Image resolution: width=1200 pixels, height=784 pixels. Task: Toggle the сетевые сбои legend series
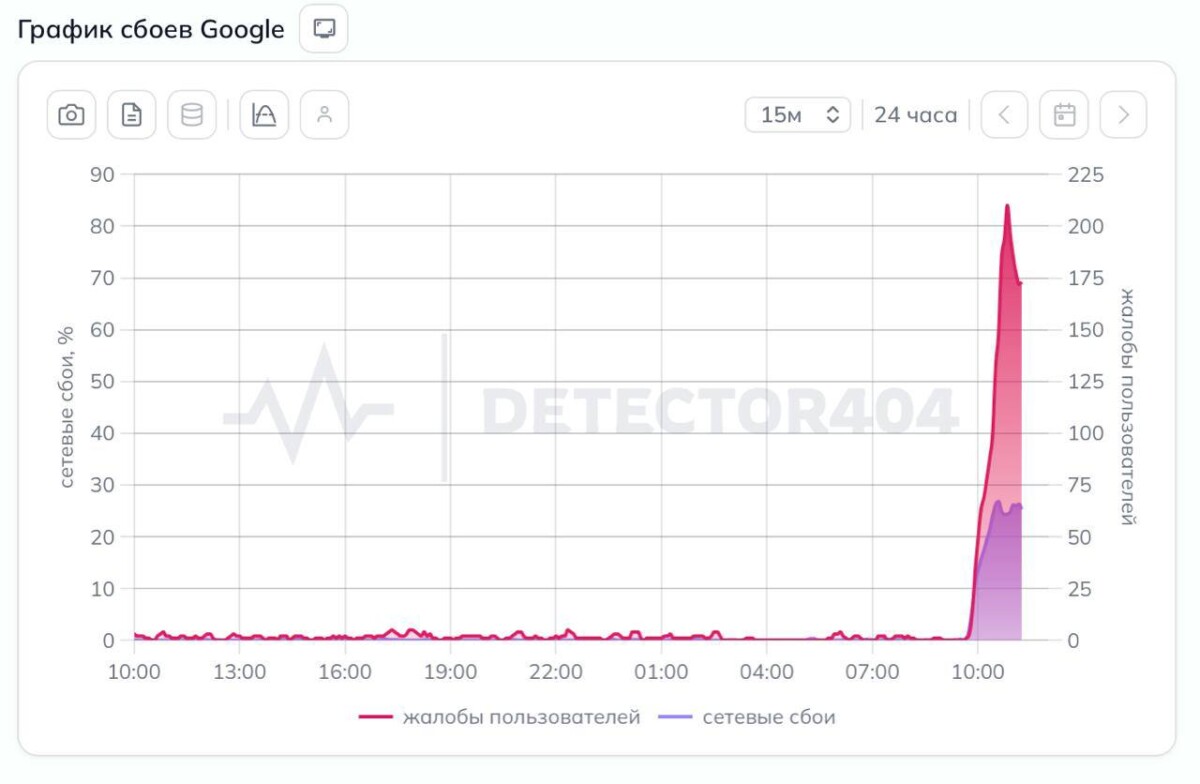(x=746, y=717)
